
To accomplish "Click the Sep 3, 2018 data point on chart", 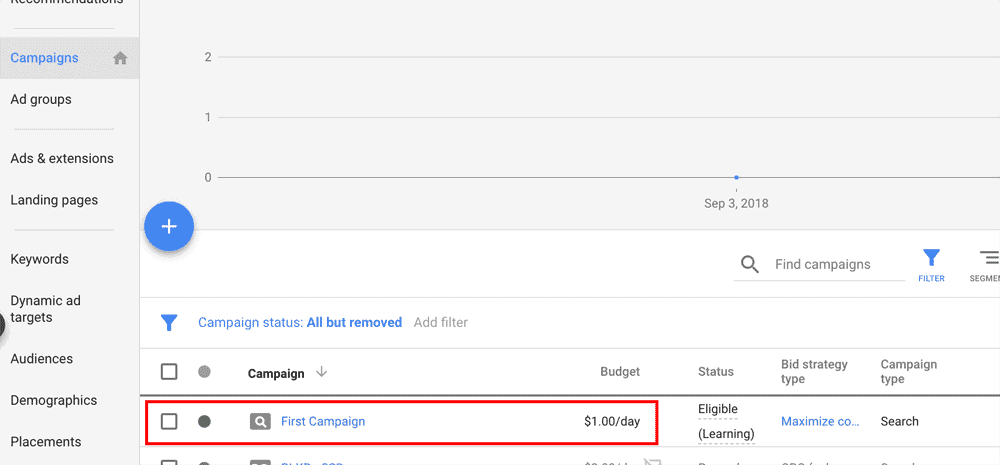I will pos(737,177).
